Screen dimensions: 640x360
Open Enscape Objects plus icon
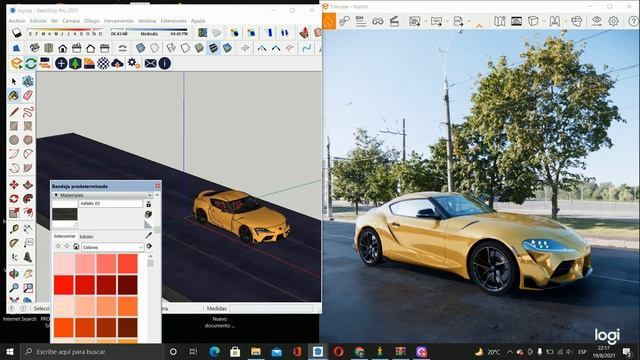tap(61, 63)
